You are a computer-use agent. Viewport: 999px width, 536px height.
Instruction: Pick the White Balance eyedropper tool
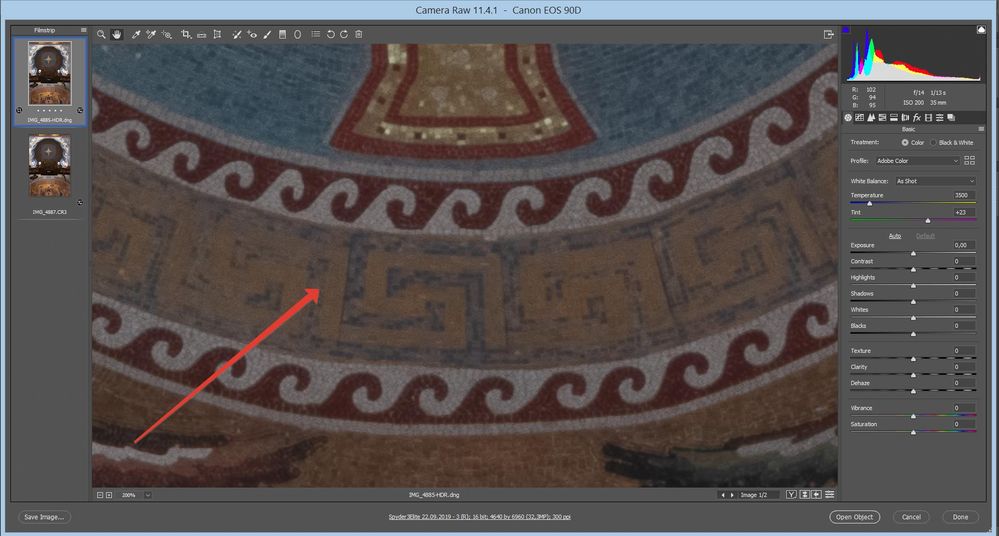pos(136,34)
